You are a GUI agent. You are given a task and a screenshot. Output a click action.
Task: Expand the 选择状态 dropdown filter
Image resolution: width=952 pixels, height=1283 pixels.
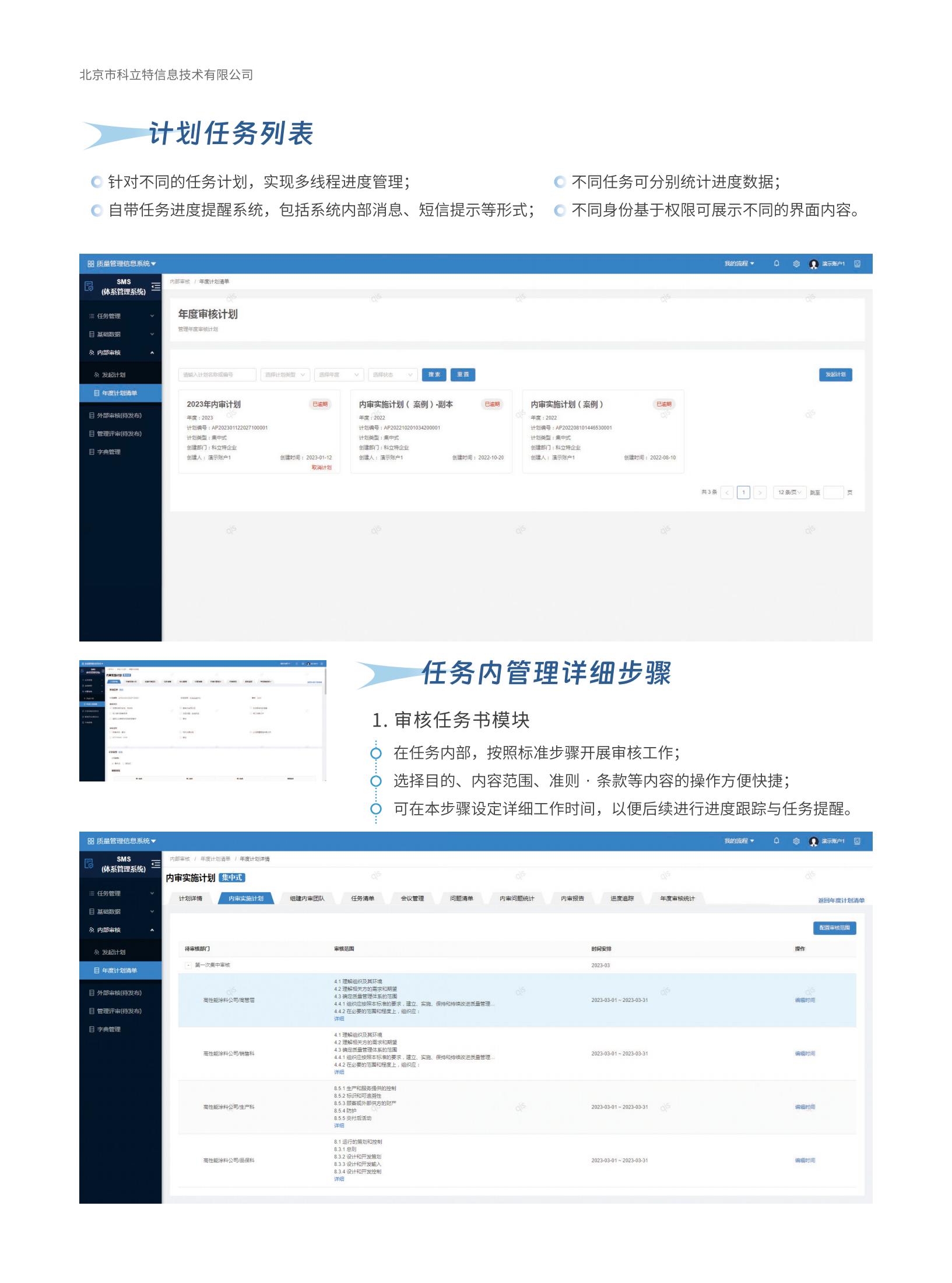[393, 374]
